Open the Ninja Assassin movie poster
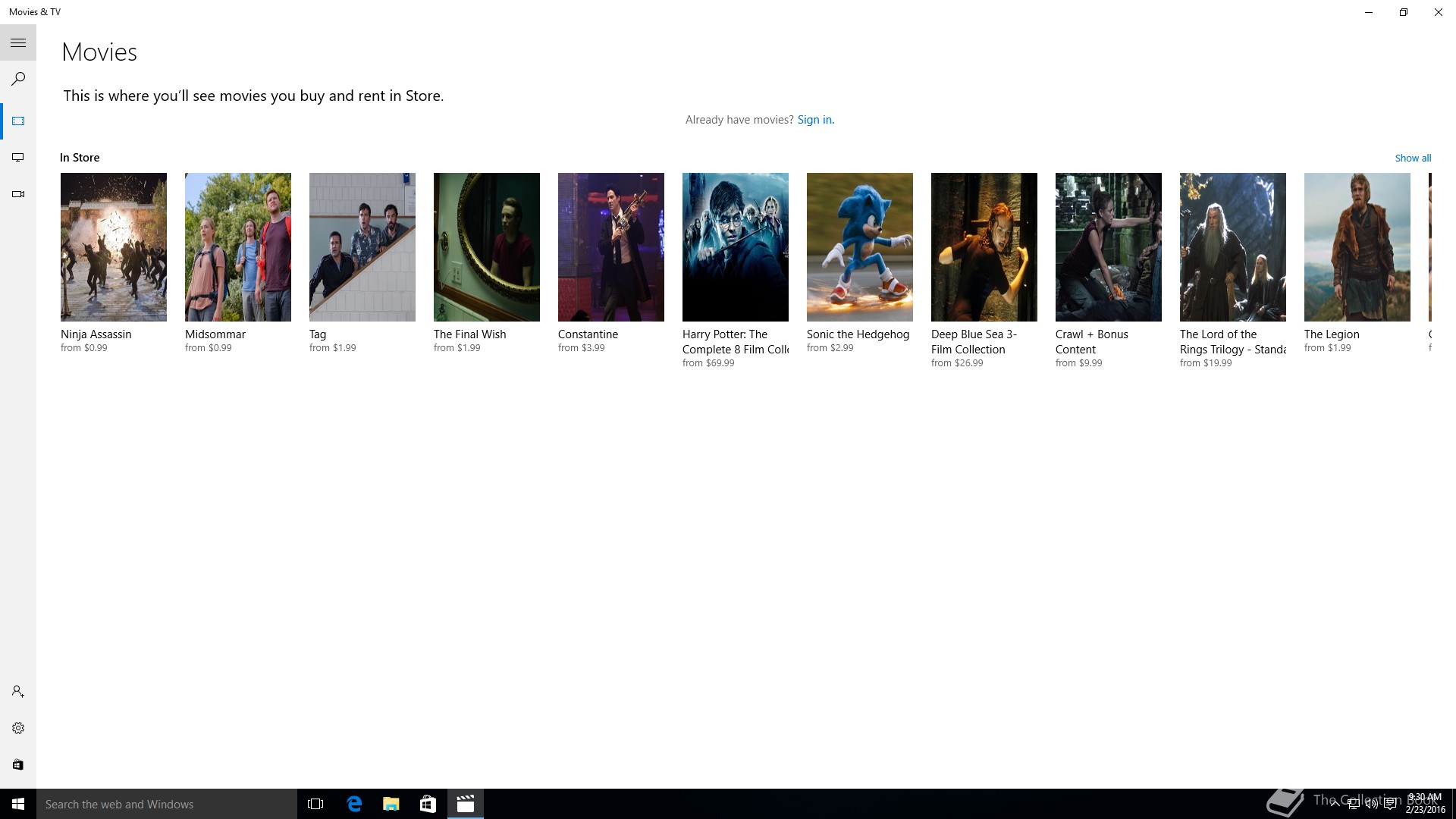Viewport: 1456px width, 819px height. click(114, 247)
